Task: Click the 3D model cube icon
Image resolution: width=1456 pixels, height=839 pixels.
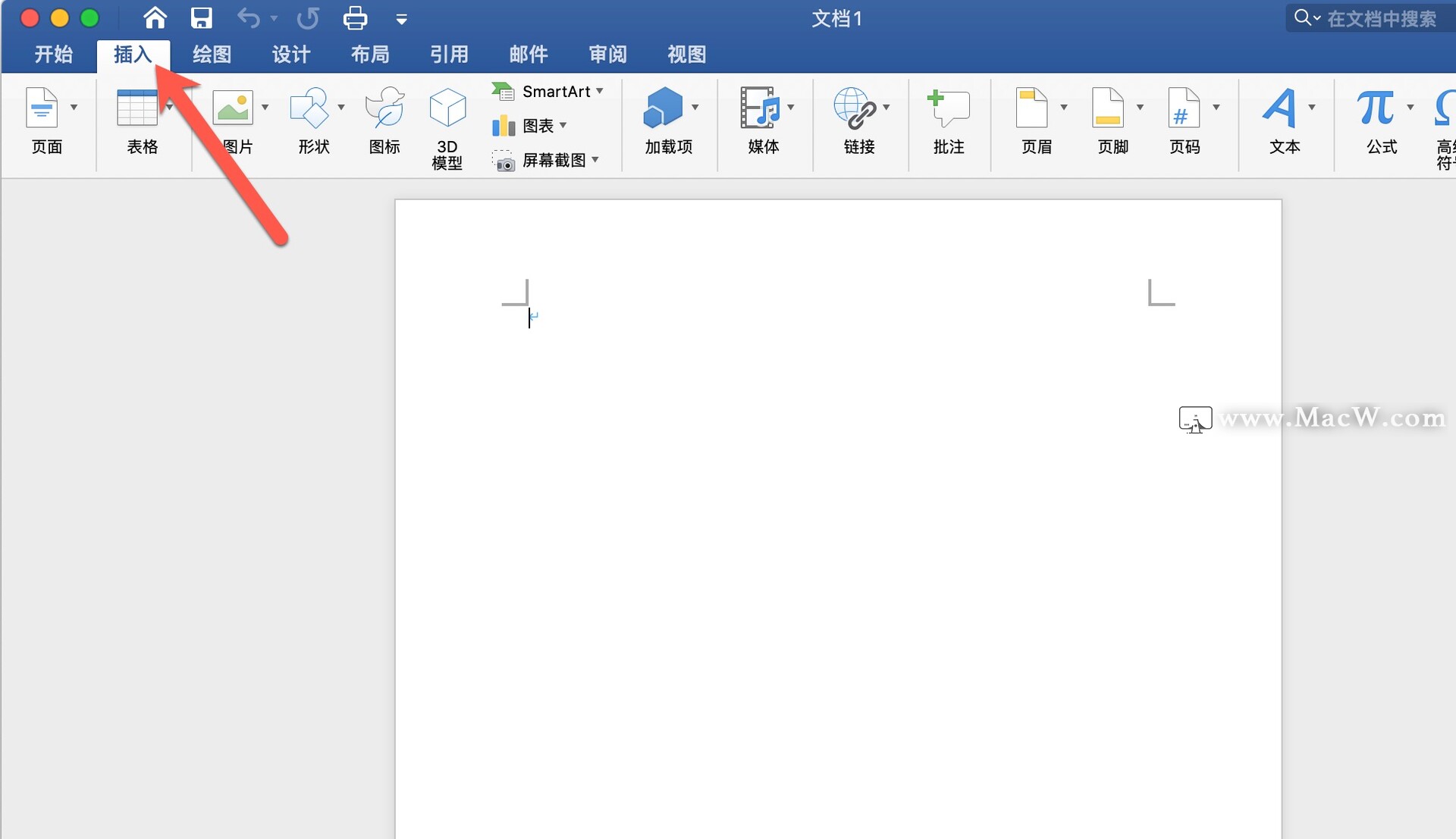Action: click(447, 108)
